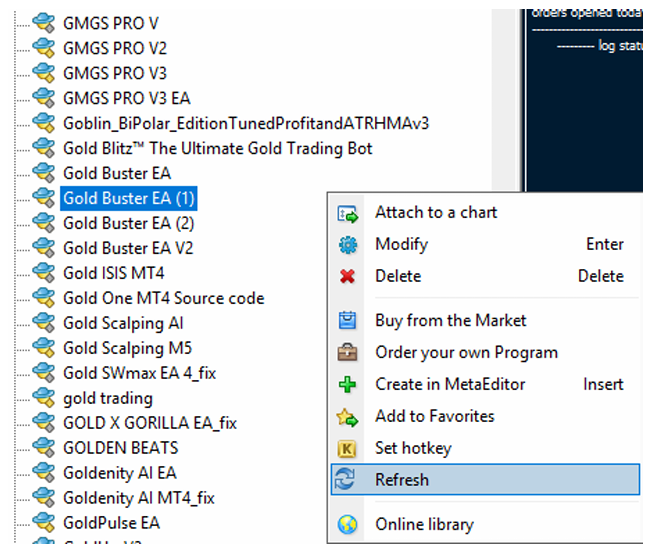Select Gold Blitz The Ultimate Gold Trading Bot

[x=217, y=148]
